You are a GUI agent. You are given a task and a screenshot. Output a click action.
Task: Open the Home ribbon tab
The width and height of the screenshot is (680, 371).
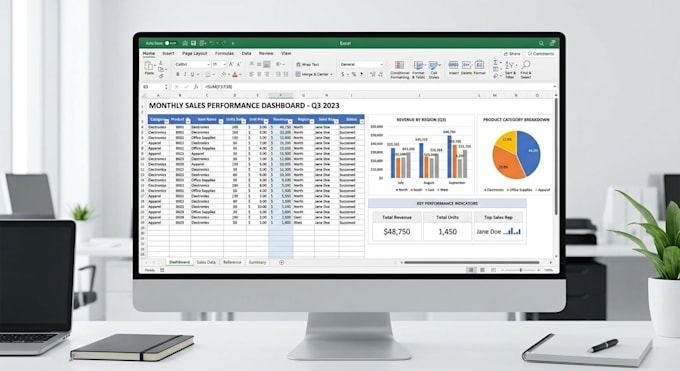coord(149,53)
